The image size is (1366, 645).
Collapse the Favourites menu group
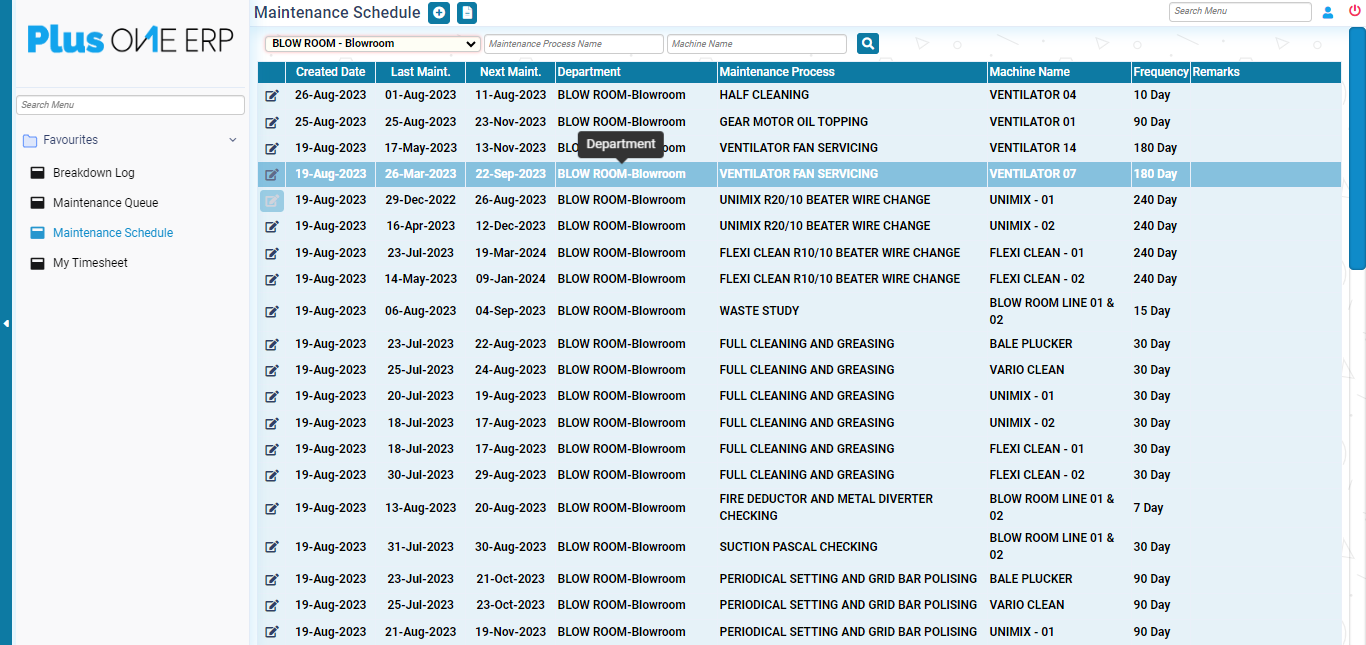233,140
